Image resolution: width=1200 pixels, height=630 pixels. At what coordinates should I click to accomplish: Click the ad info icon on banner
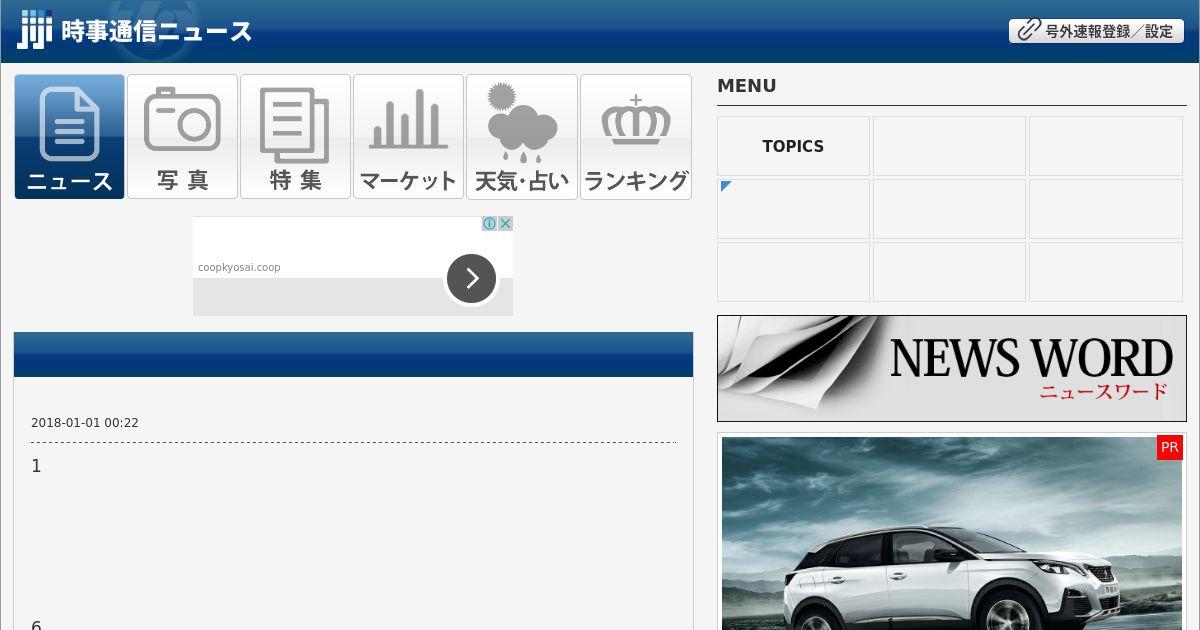pyautogui.click(x=490, y=224)
